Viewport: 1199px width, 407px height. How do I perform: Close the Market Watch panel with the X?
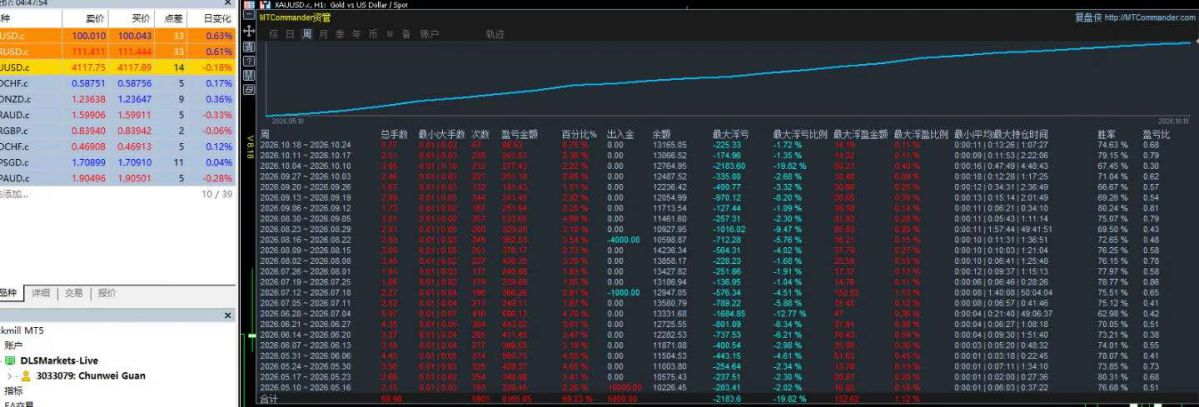229,3
